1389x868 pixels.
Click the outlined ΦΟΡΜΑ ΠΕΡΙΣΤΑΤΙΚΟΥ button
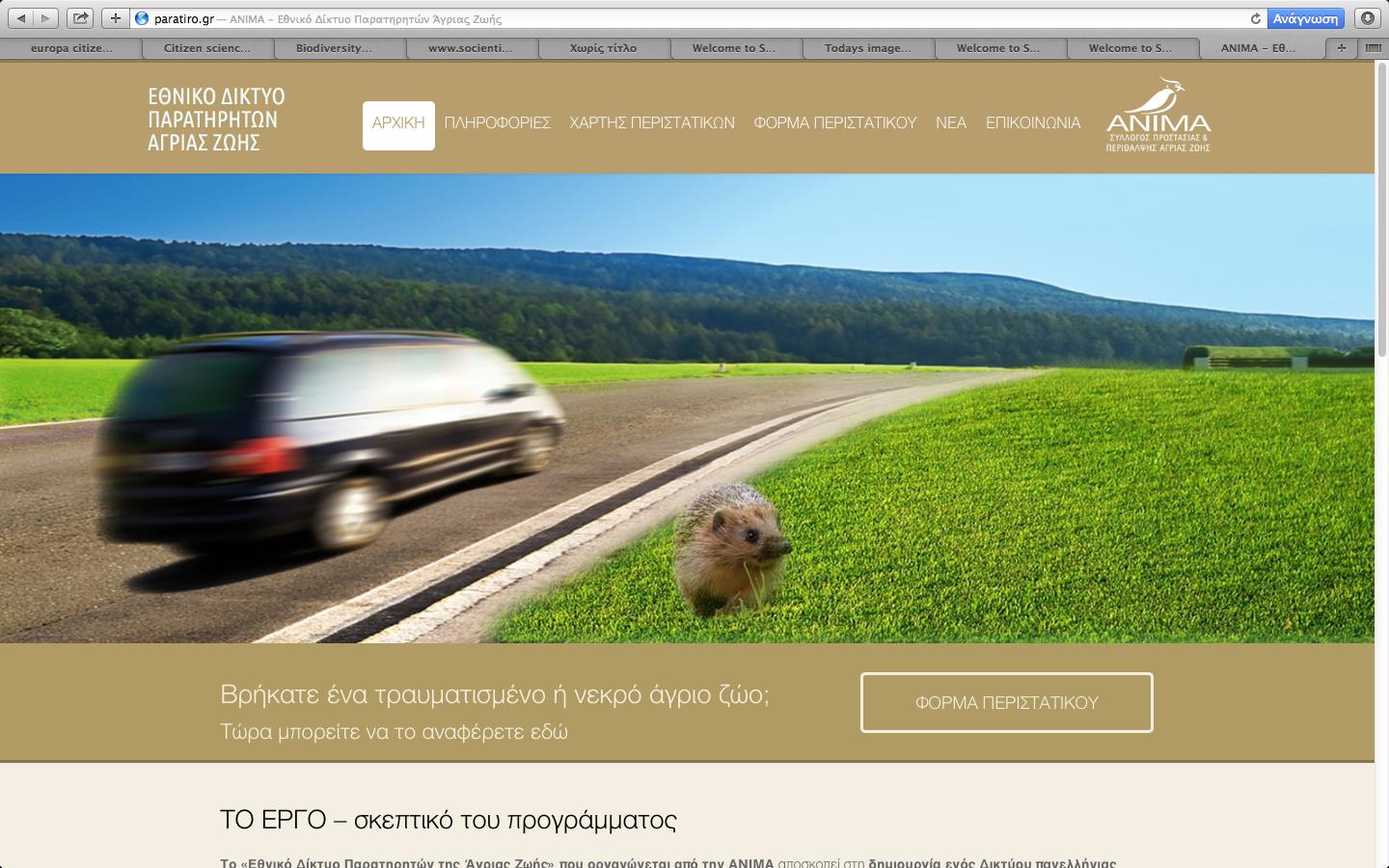pyautogui.click(x=1007, y=703)
